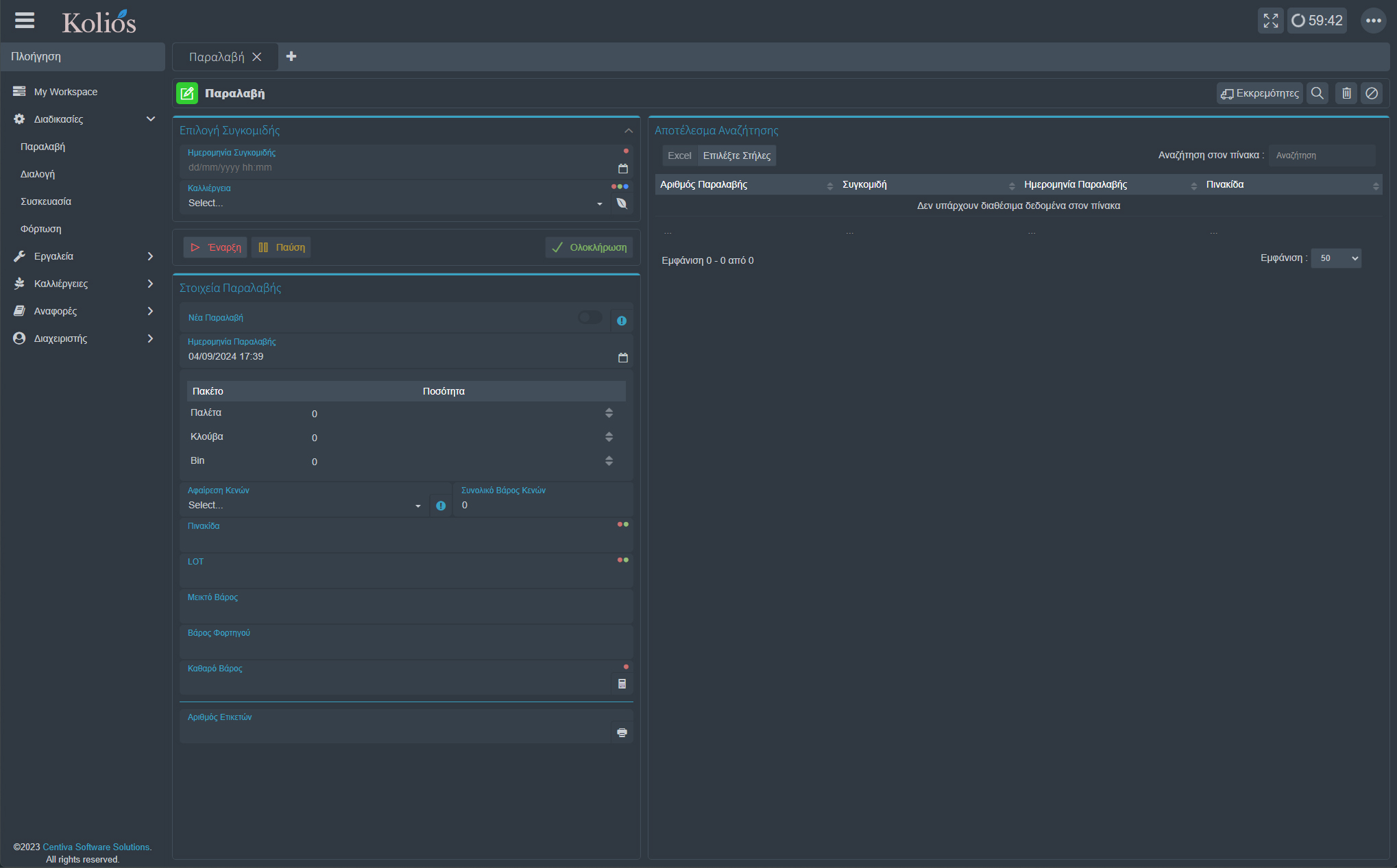Open the three-dots options menu
This screenshot has height=868, width=1397.
(1373, 21)
